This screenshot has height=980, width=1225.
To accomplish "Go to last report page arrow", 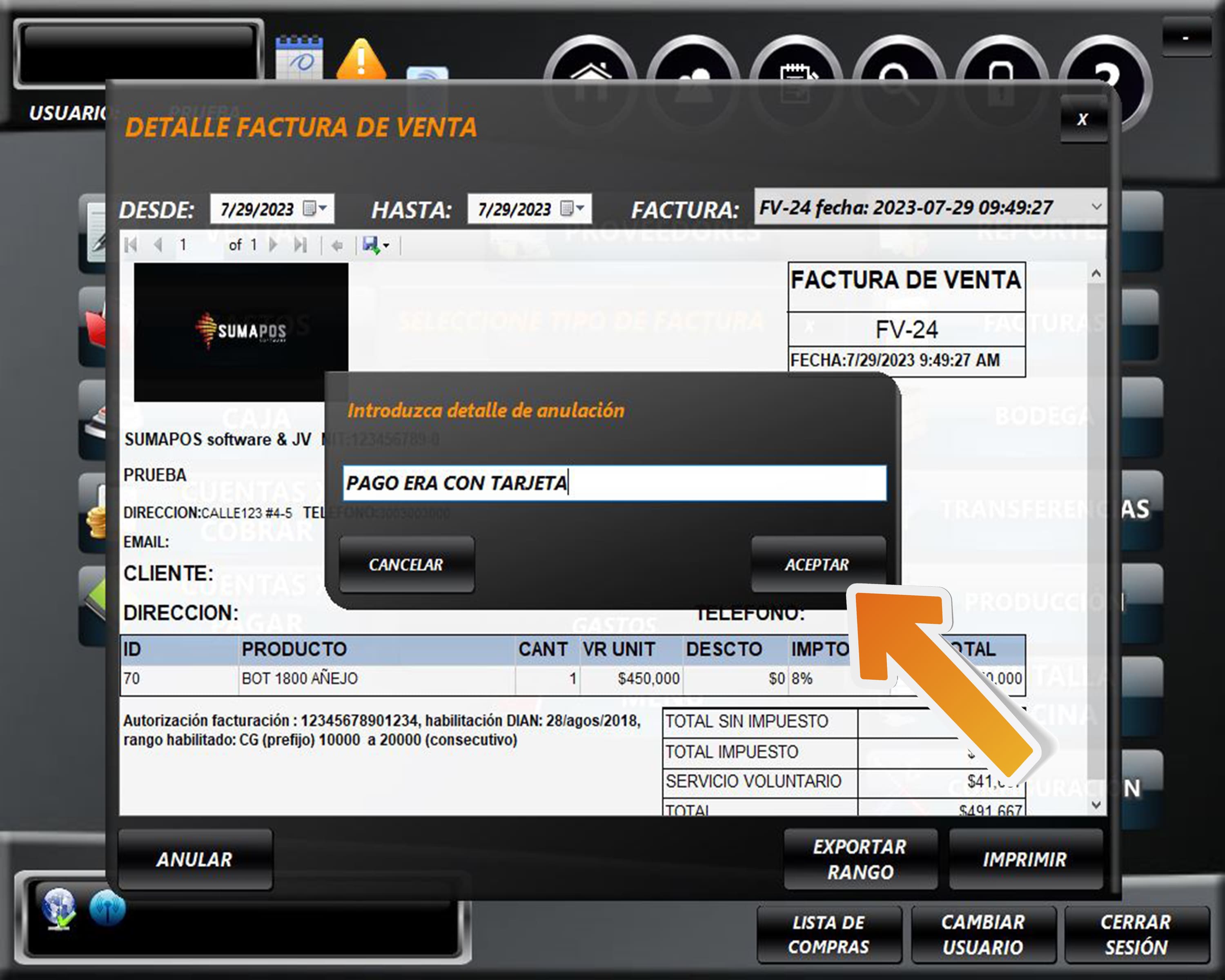I will [300, 245].
